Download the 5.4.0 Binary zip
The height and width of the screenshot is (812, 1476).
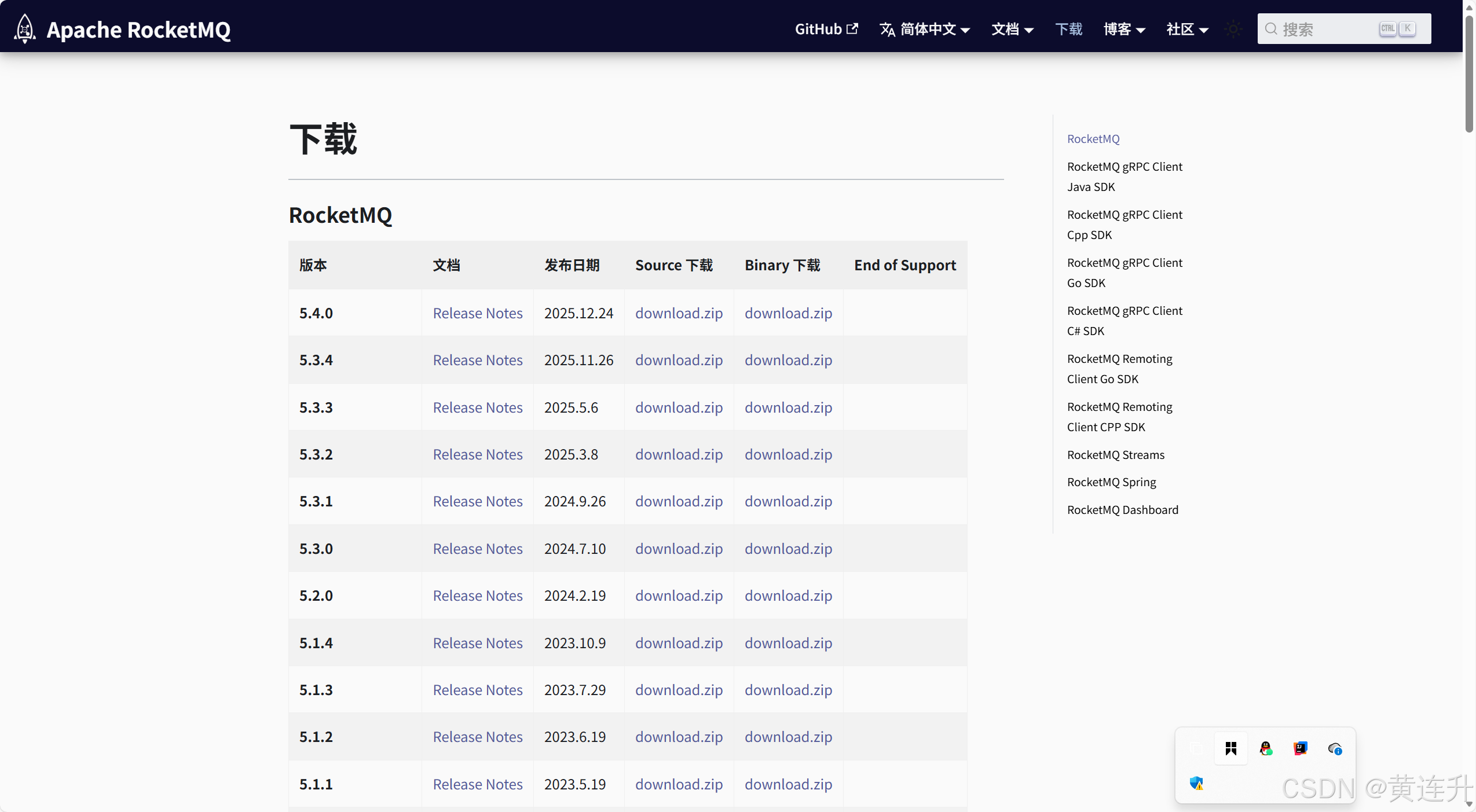788,313
